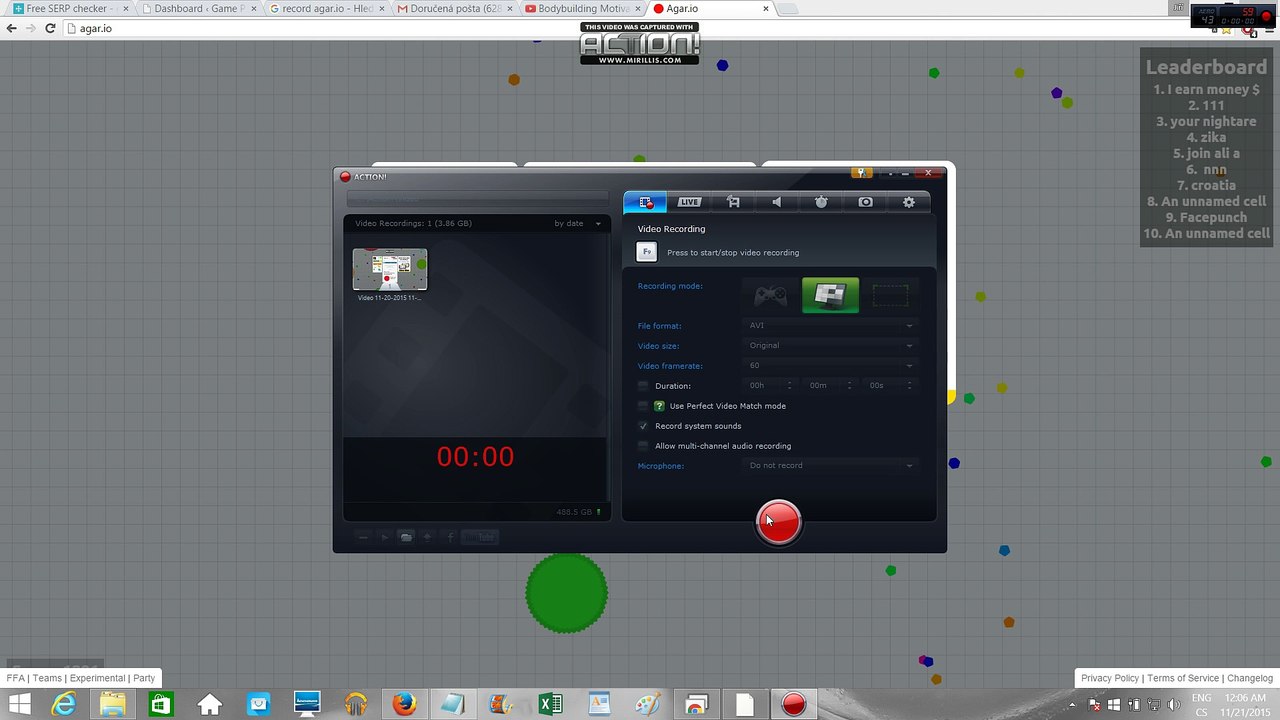The width and height of the screenshot is (1280, 720).
Task: Expand the Video size Original dropdown
Action: click(830, 345)
